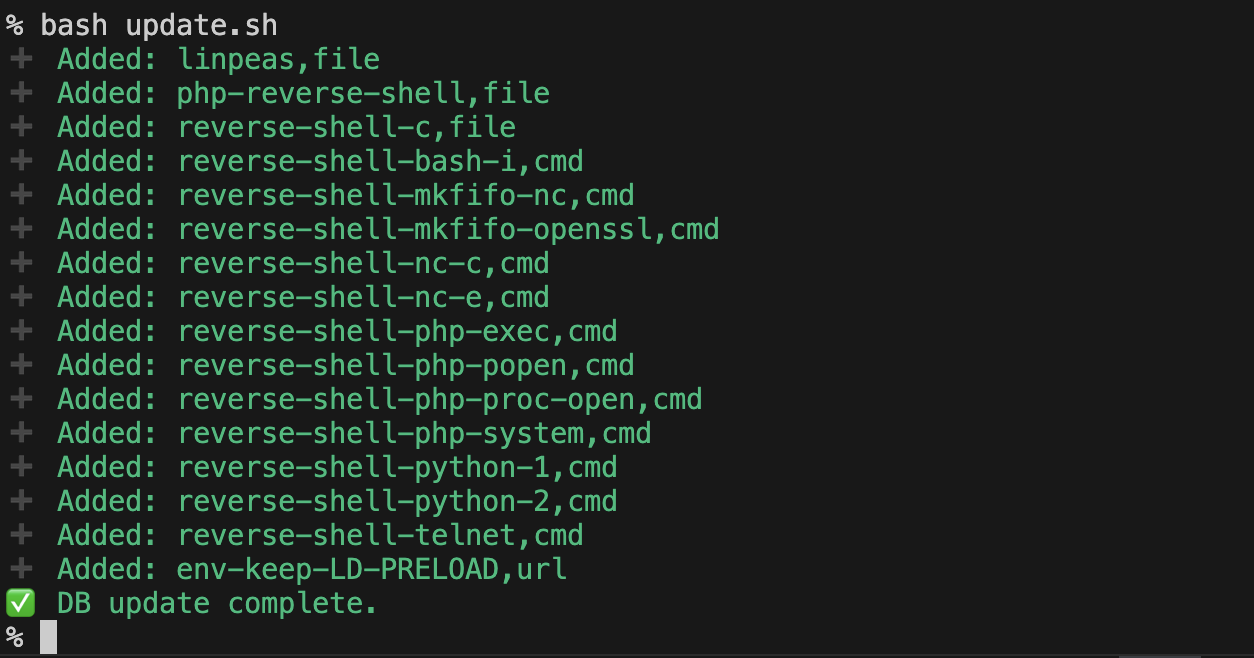Click the 'reverse-shell-python-1,cmd' line
The width and height of the screenshot is (1254, 658).
point(397,468)
